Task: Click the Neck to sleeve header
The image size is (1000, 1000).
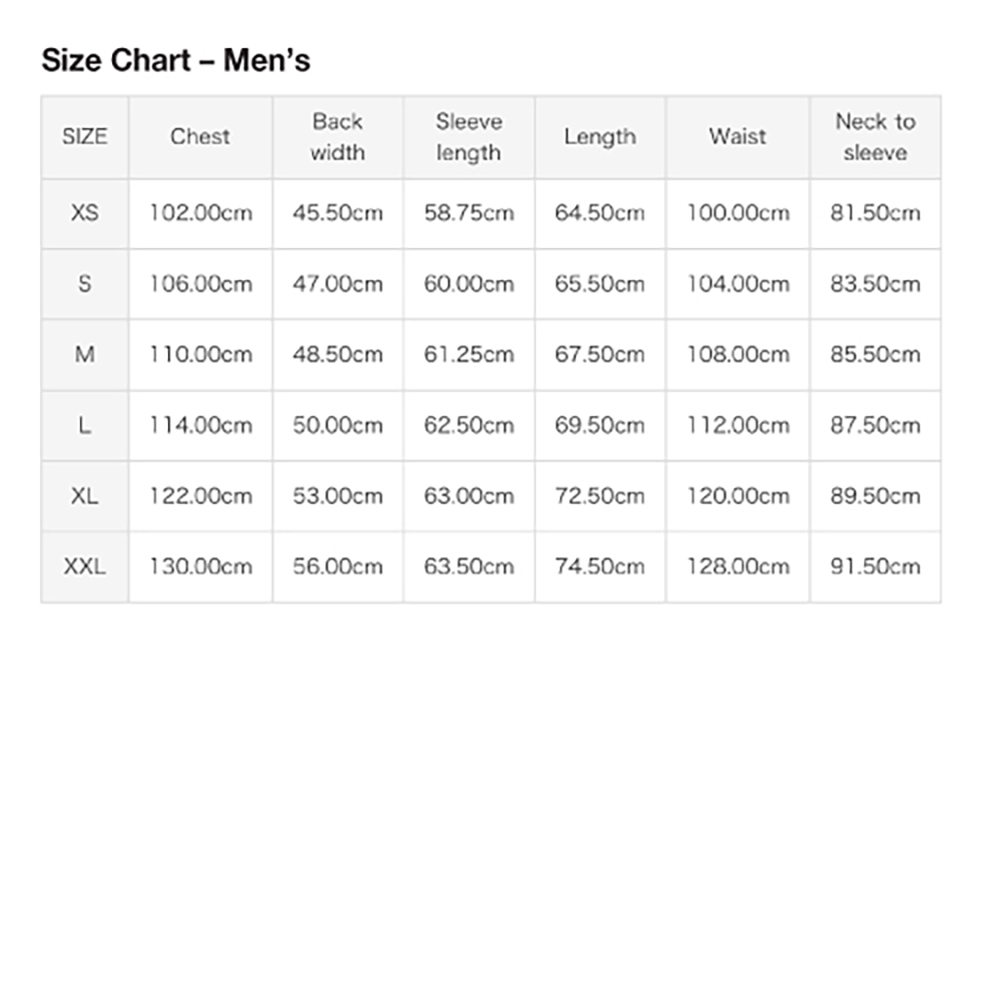Action: [x=875, y=136]
